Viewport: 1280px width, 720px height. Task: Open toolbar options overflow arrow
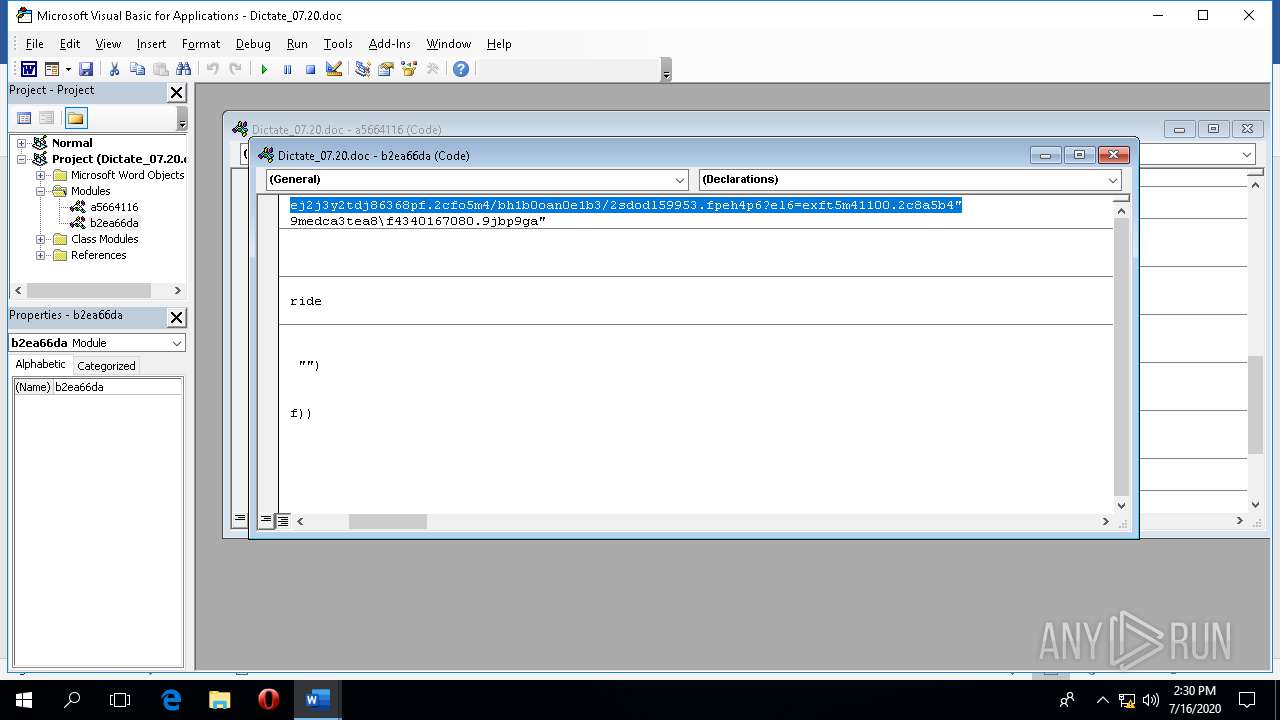click(x=666, y=70)
